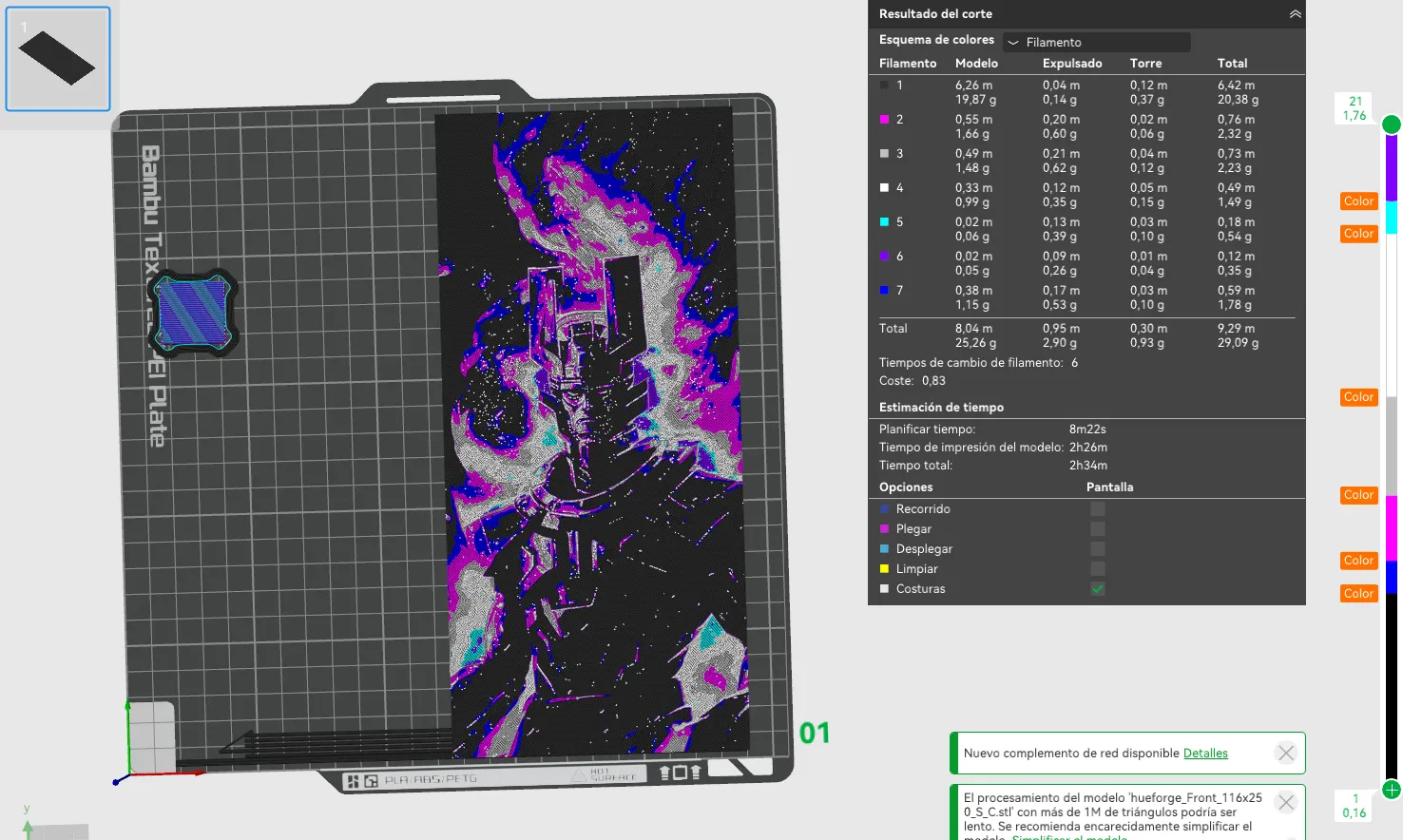The image size is (1403, 840).
Task: Click the Desplegar legend color square
Action: pos(884,549)
